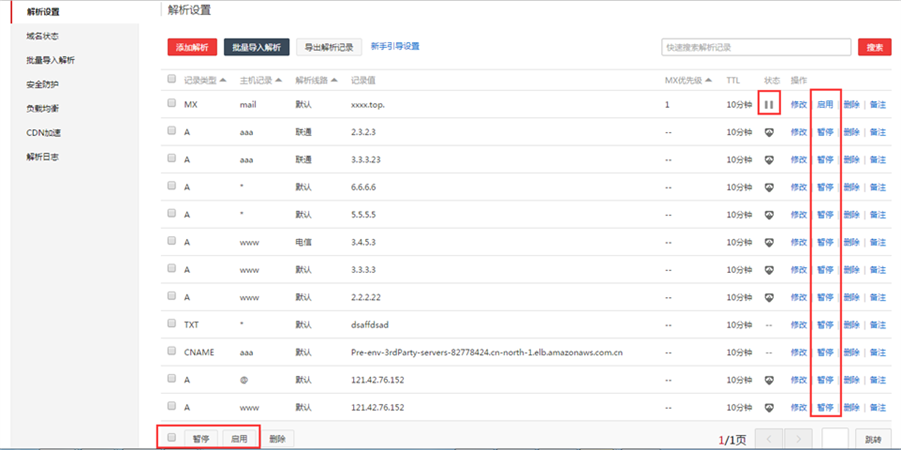Click the shield status icon for record 6.6.6.6
Viewport: 901px width, 450px height.
(769, 187)
